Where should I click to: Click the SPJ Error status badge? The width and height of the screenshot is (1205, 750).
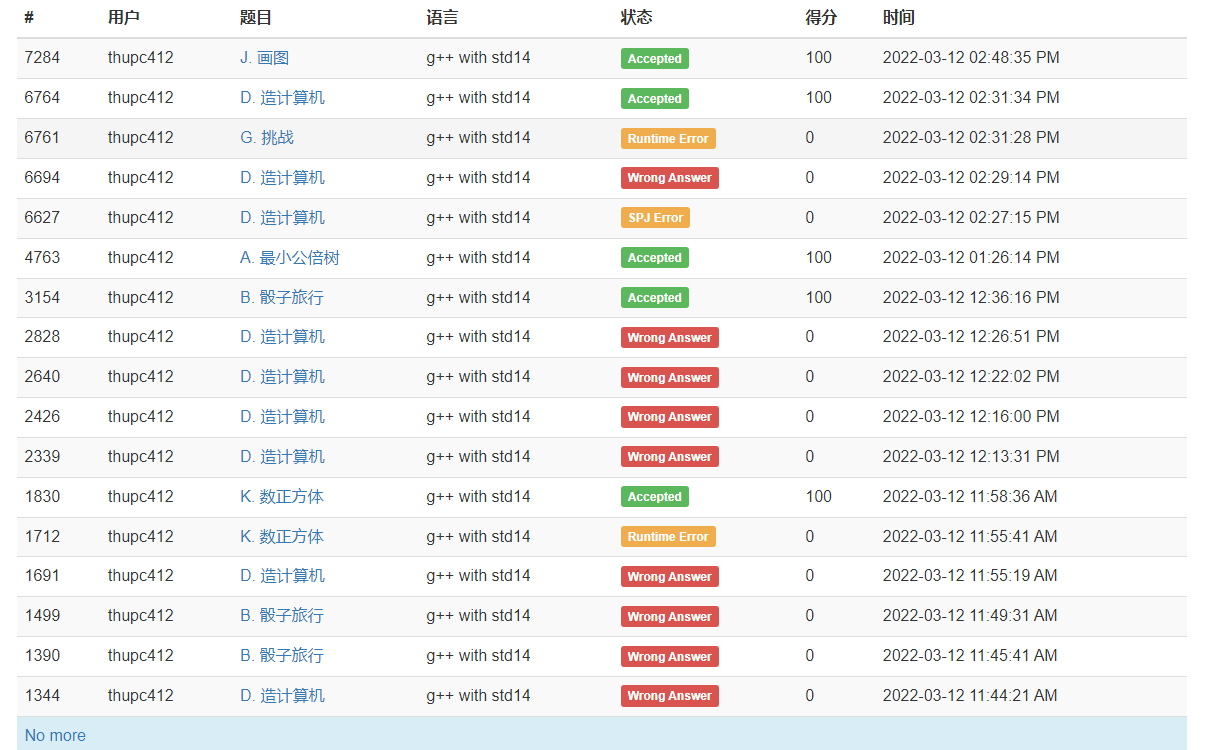[x=655, y=218]
